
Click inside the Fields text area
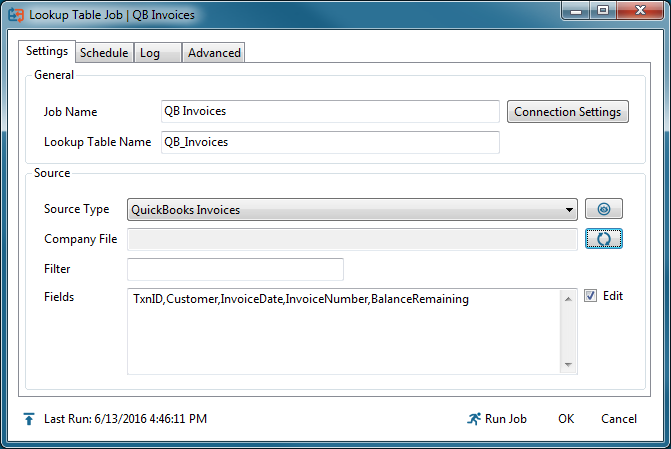(x=344, y=332)
